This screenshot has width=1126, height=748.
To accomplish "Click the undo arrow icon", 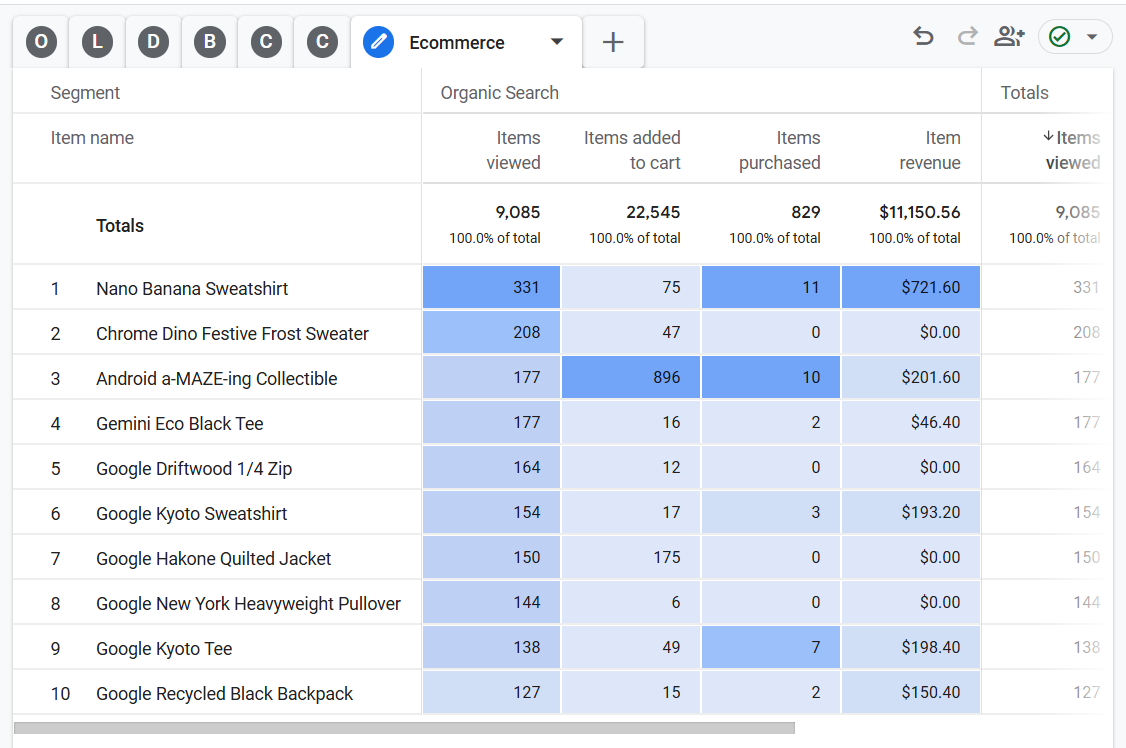I will coord(923,37).
